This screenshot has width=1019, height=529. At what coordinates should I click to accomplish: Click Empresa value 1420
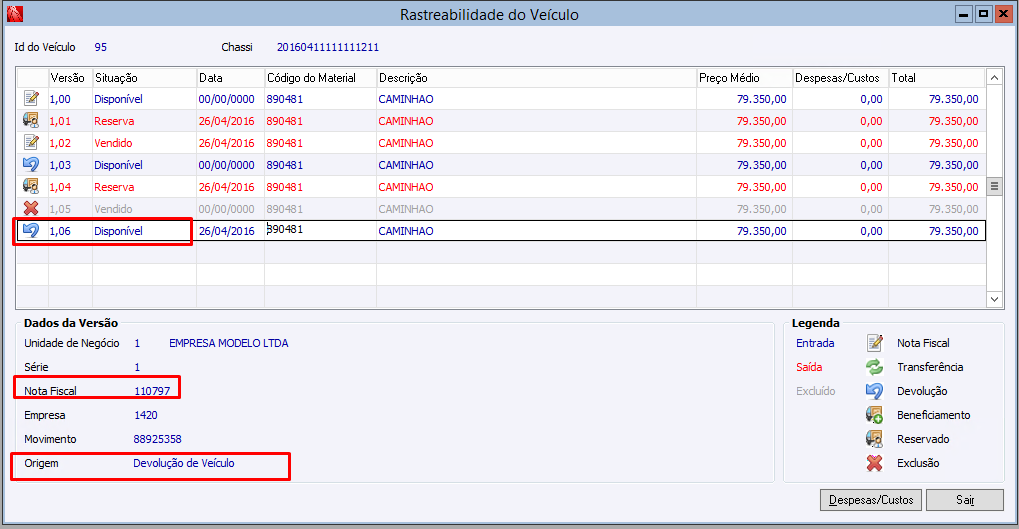click(146, 415)
